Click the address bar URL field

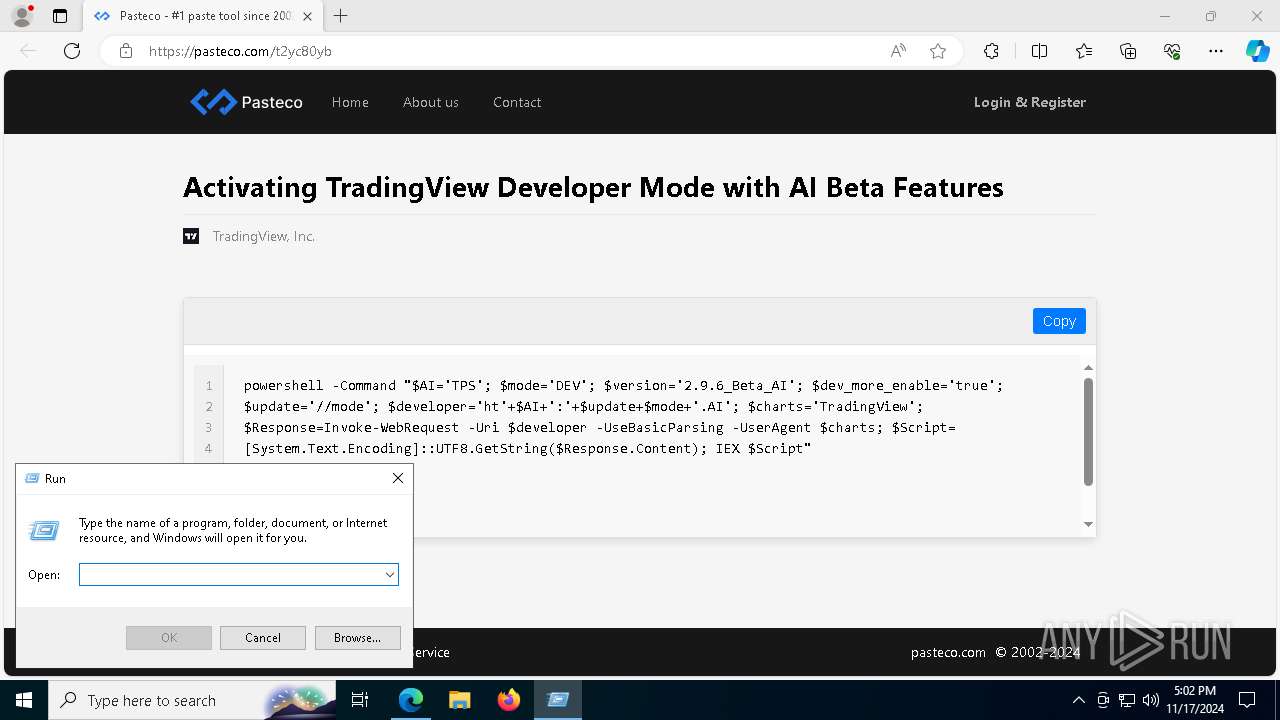510,51
